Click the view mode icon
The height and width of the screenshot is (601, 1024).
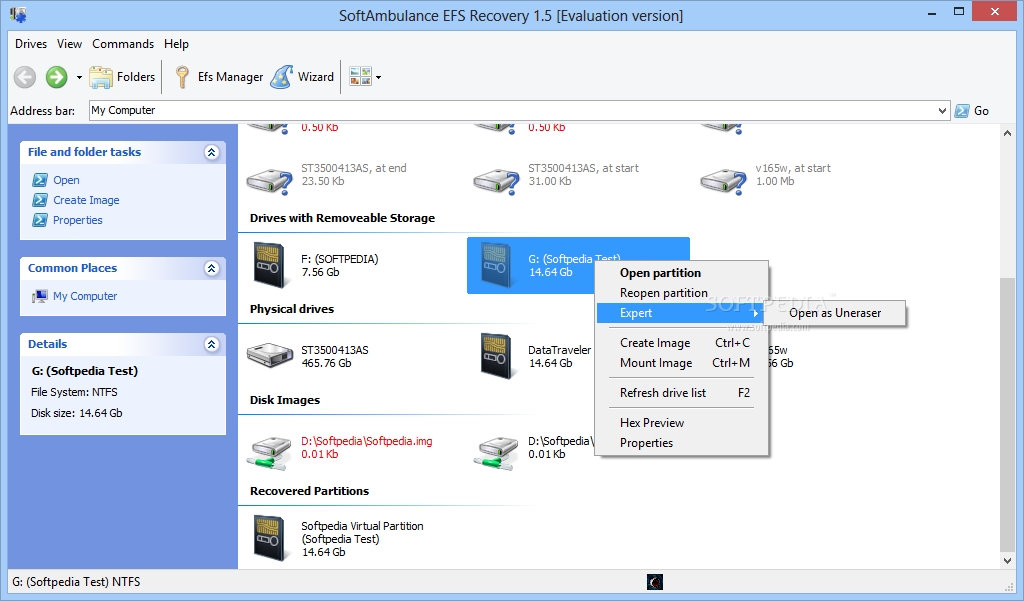pyautogui.click(x=360, y=77)
